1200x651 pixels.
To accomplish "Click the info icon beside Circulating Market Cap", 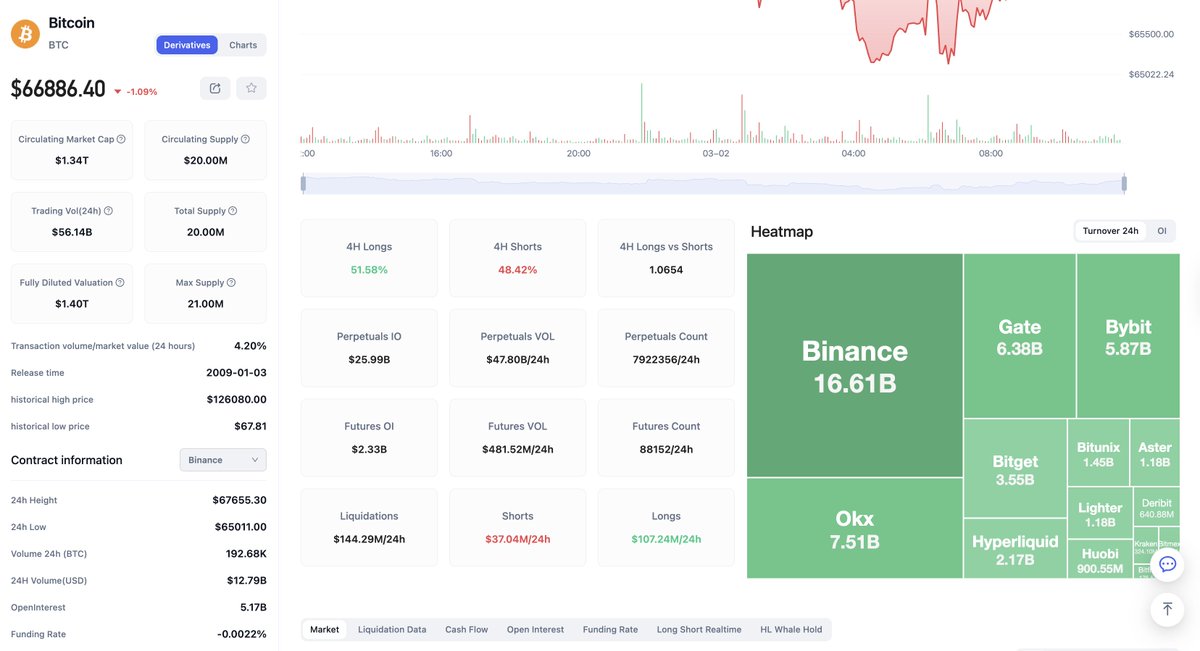I will [x=120, y=138].
